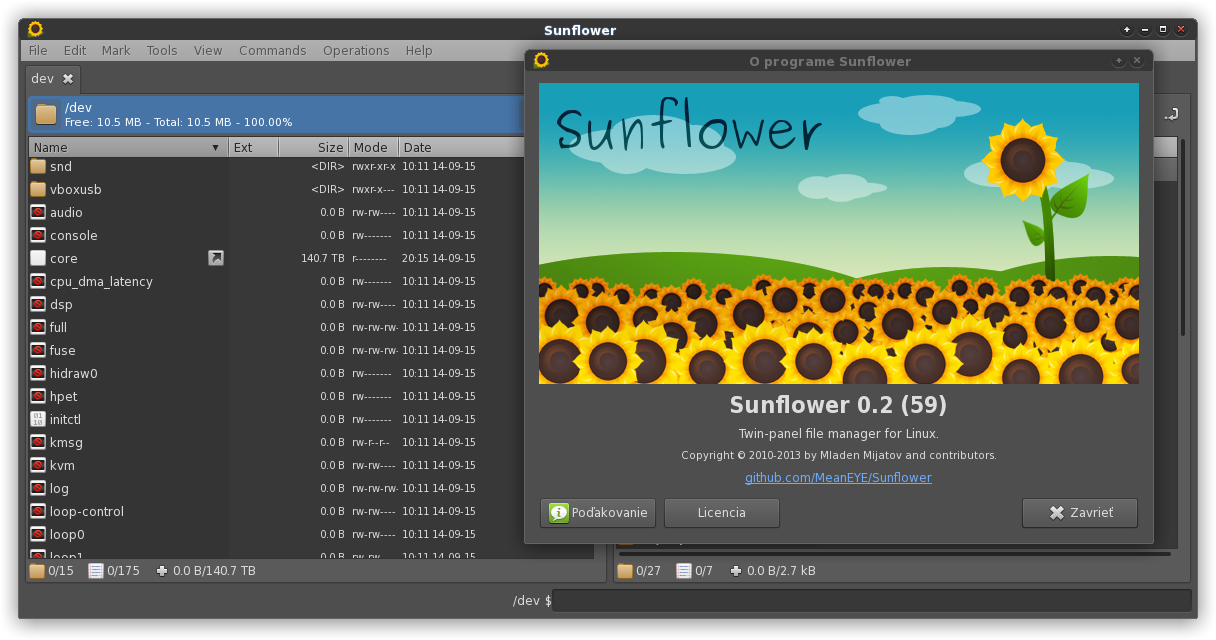Close the dev tab
Viewport: 1216px width, 640px height.
pos(68,78)
